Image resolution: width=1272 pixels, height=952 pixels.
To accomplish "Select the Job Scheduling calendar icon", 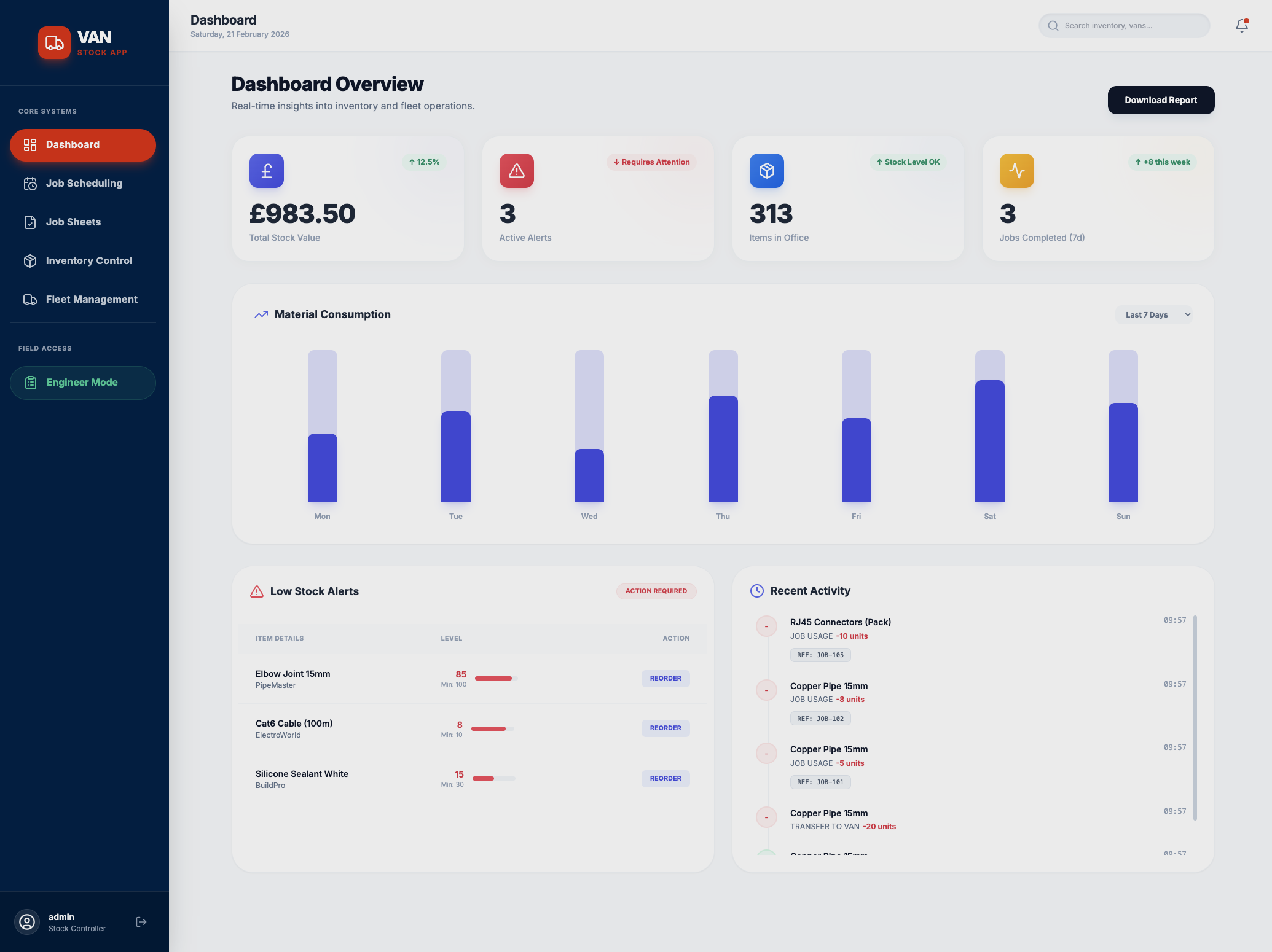I will 31,183.
